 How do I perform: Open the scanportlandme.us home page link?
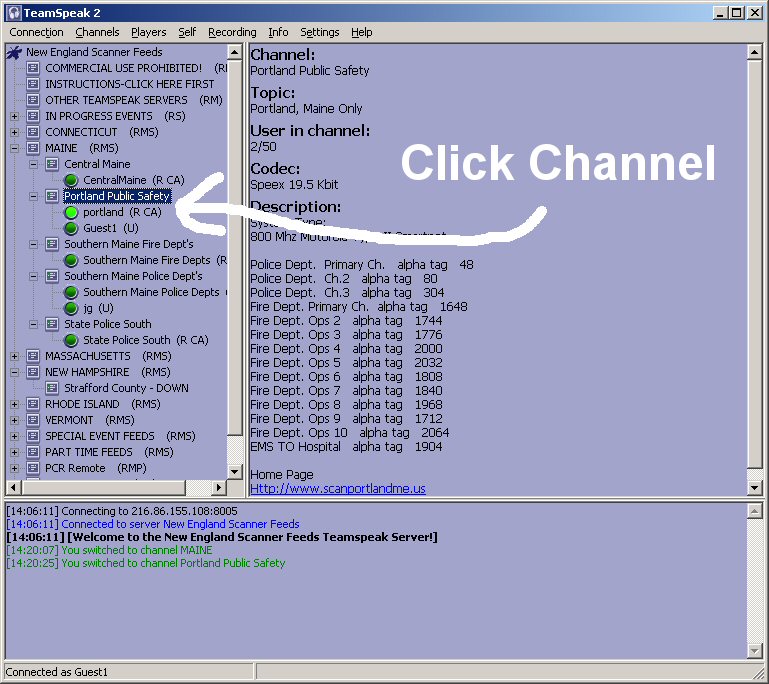coord(338,489)
